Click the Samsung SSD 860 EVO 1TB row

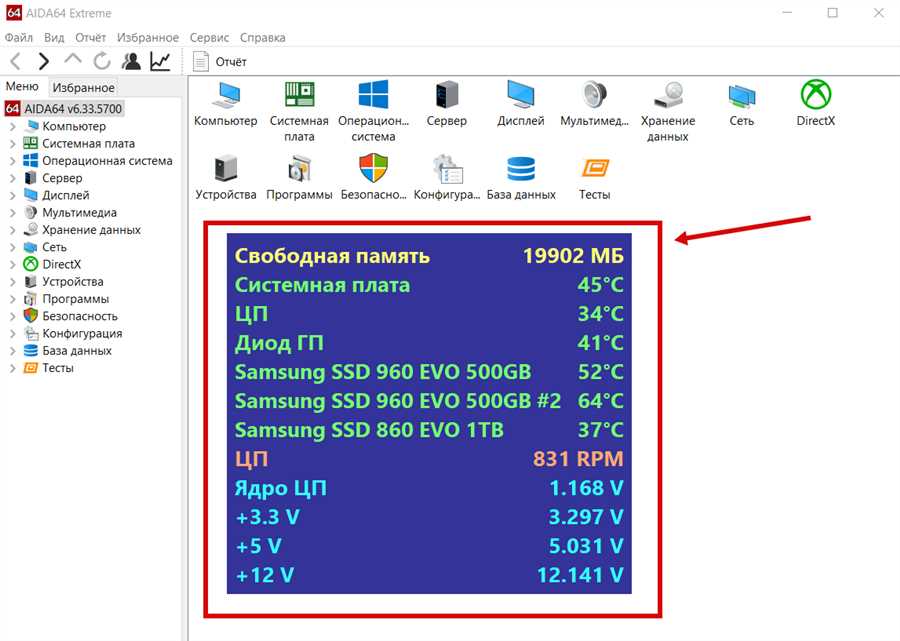pos(429,430)
